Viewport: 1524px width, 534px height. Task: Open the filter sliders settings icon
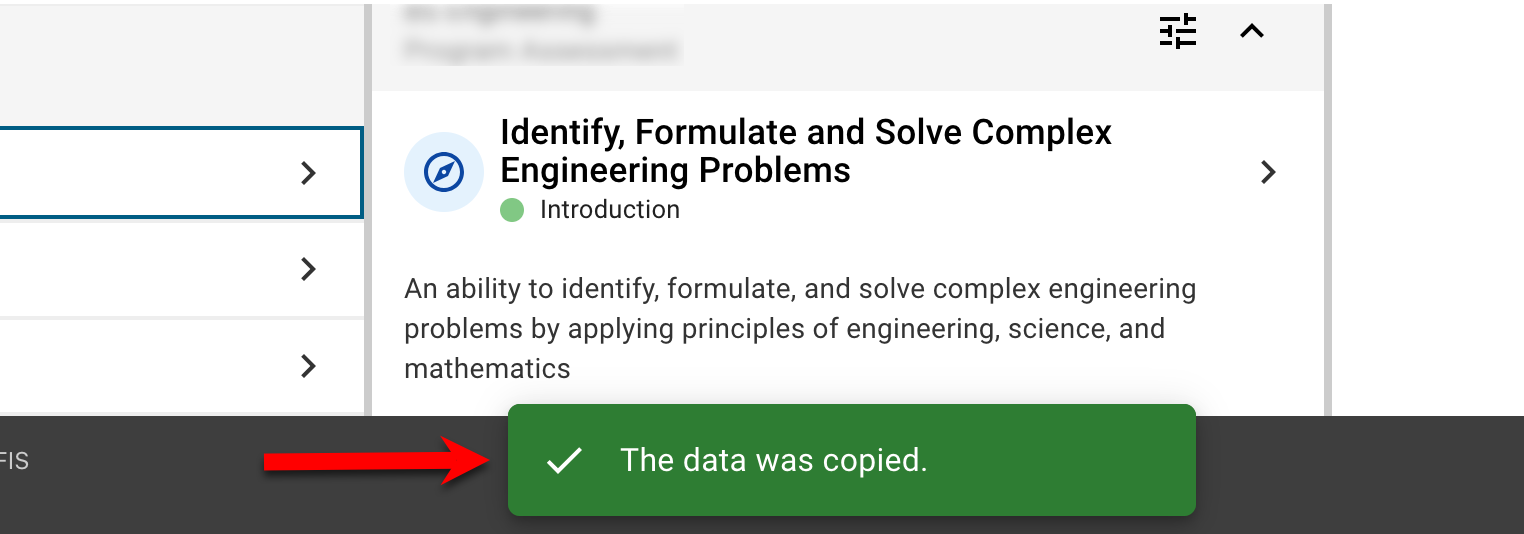pos(1177,32)
